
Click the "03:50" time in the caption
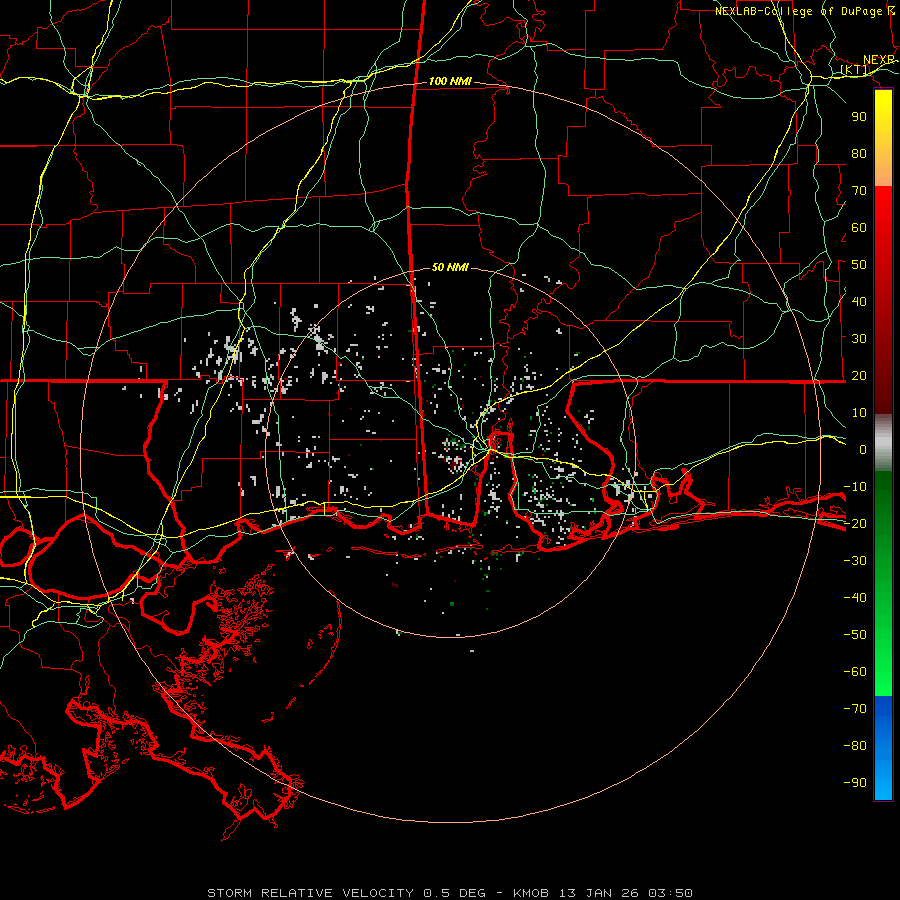tap(670, 893)
